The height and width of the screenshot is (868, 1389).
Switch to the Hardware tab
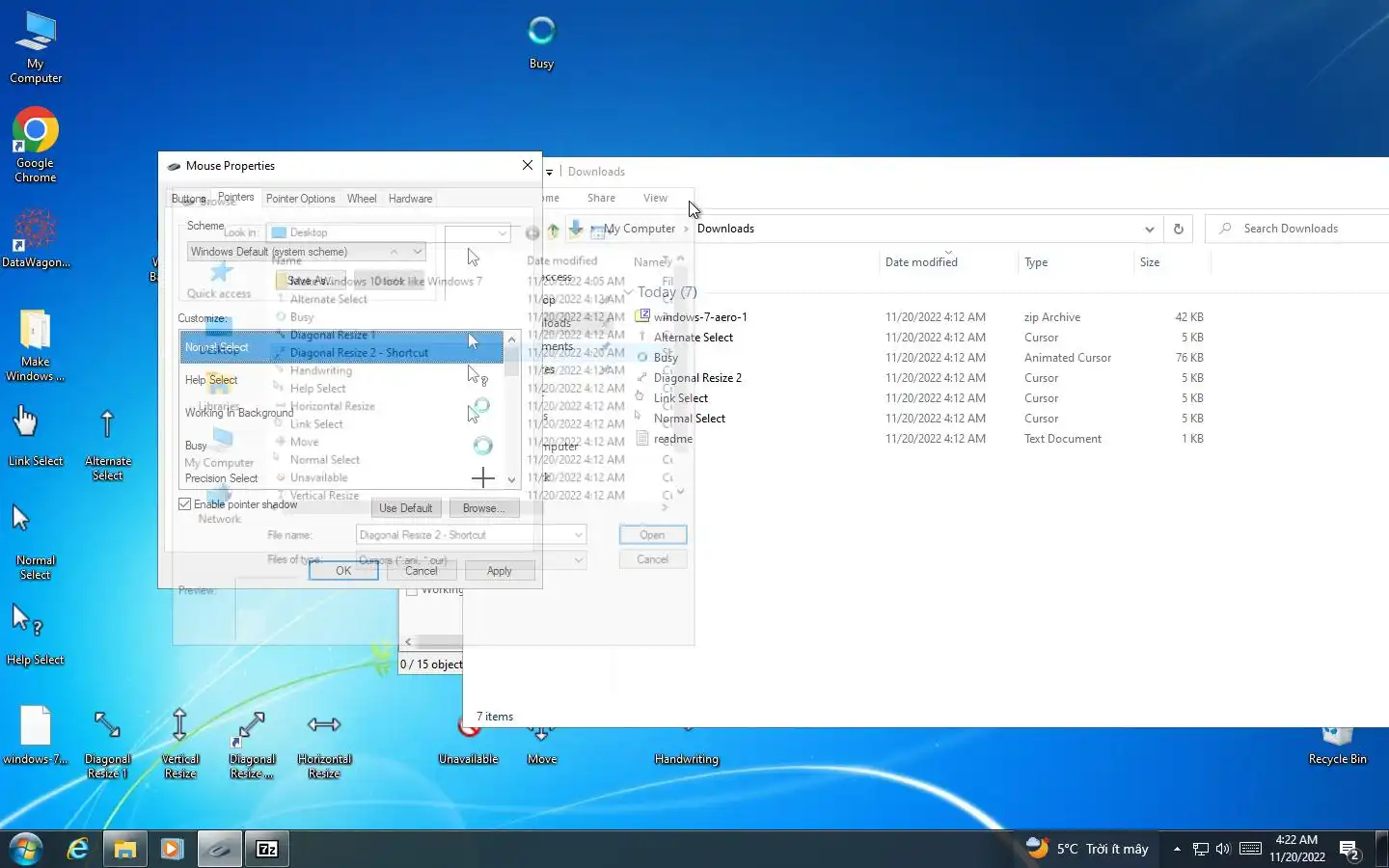point(410,199)
